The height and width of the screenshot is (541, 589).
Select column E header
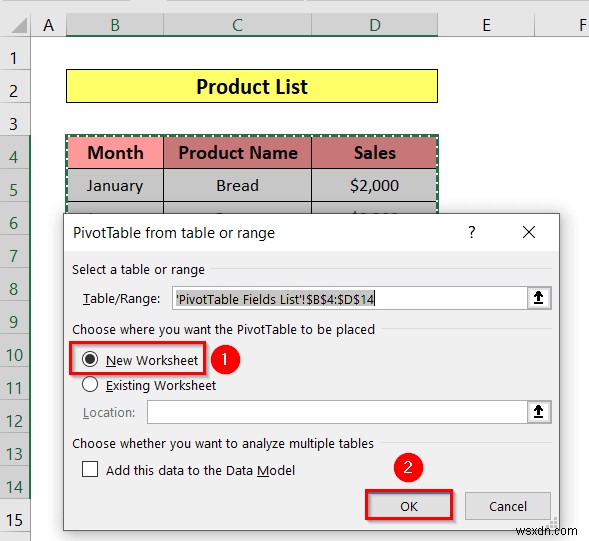(486, 25)
